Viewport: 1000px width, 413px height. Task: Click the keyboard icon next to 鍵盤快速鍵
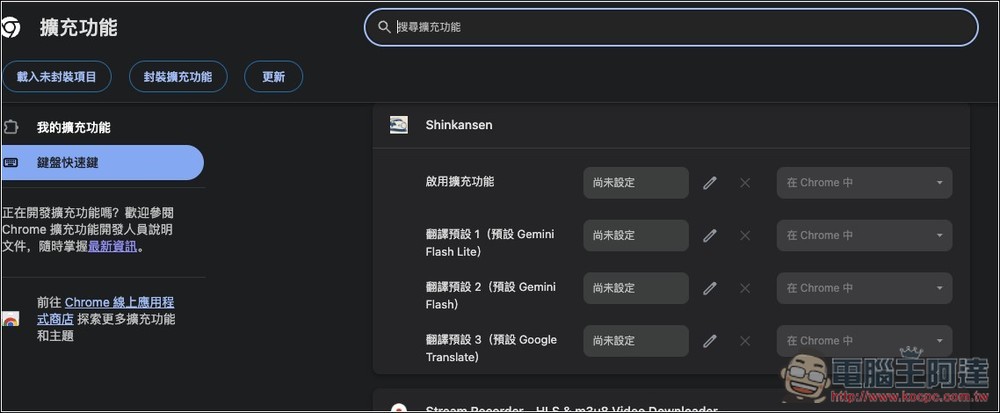coord(10,163)
